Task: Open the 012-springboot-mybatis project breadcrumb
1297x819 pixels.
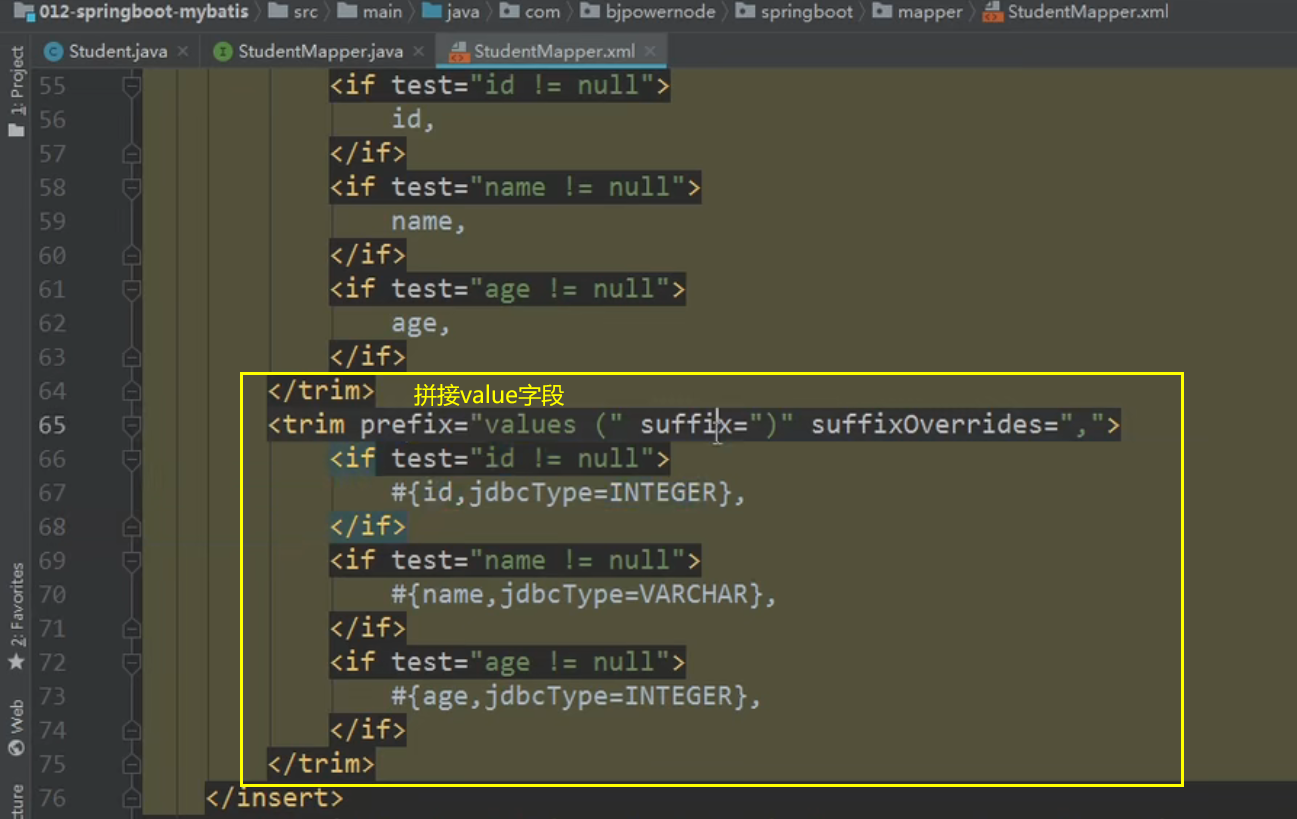Action: click(130, 12)
